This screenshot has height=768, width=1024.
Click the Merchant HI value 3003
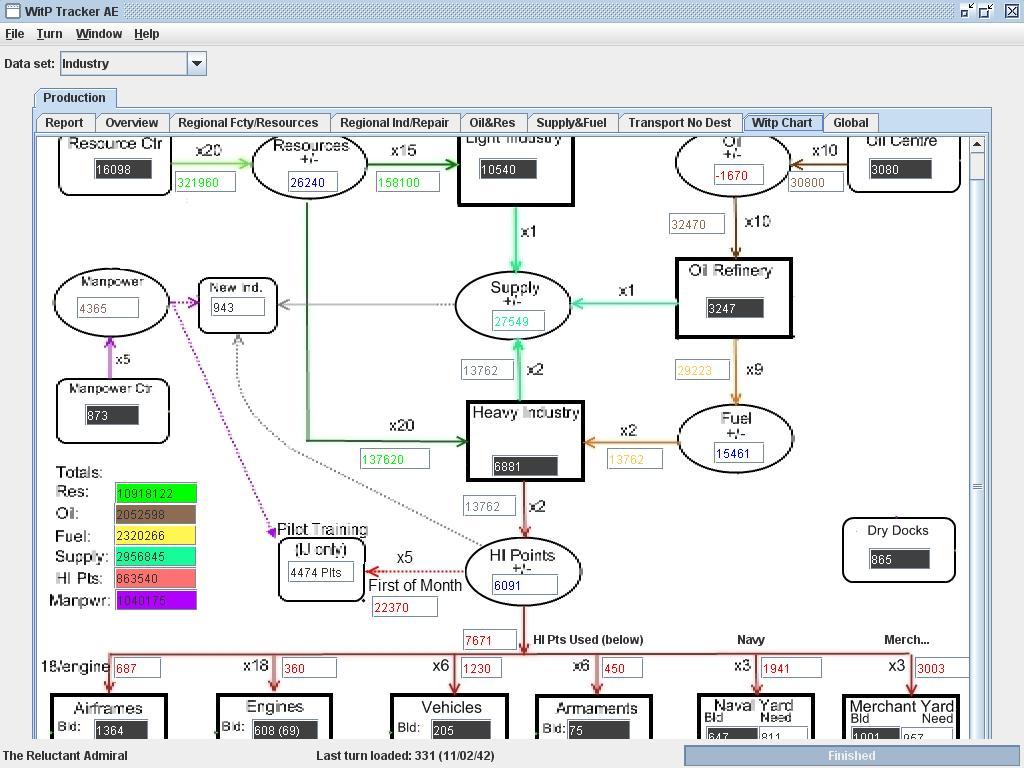(941, 667)
